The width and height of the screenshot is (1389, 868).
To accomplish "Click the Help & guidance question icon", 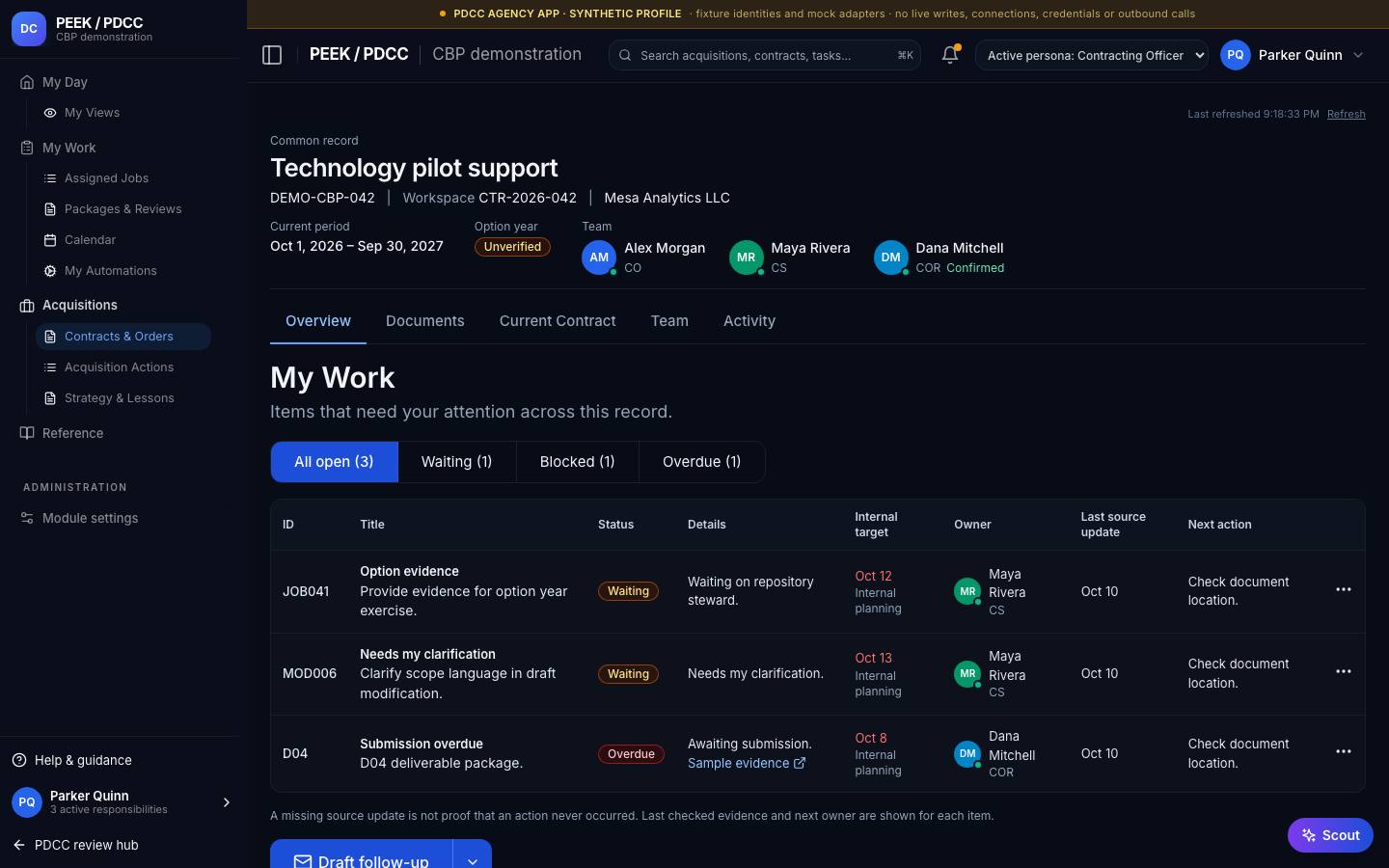I will (19, 760).
